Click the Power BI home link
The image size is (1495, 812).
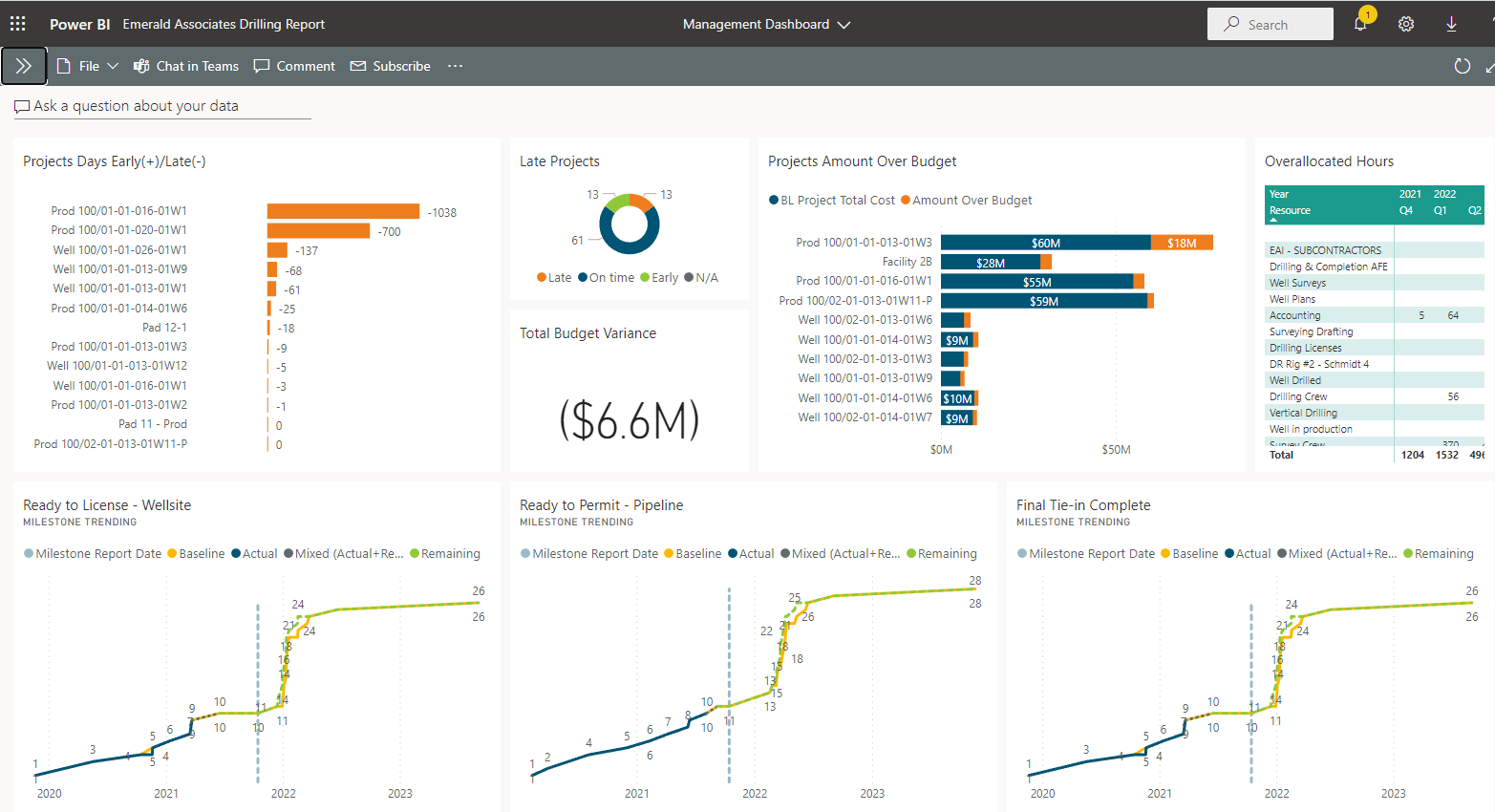point(79,24)
